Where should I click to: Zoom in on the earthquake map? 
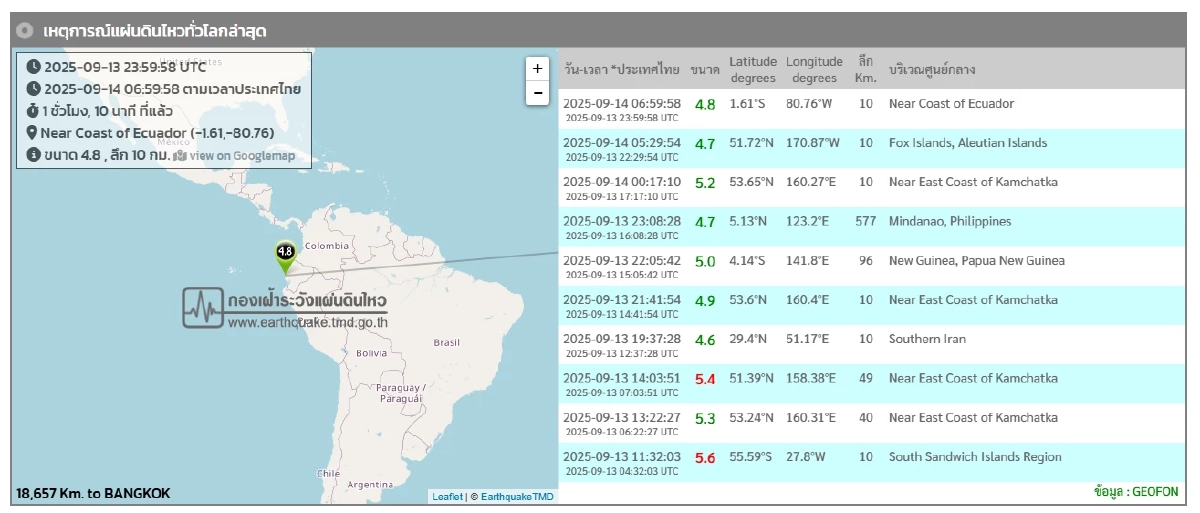point(537,69)
